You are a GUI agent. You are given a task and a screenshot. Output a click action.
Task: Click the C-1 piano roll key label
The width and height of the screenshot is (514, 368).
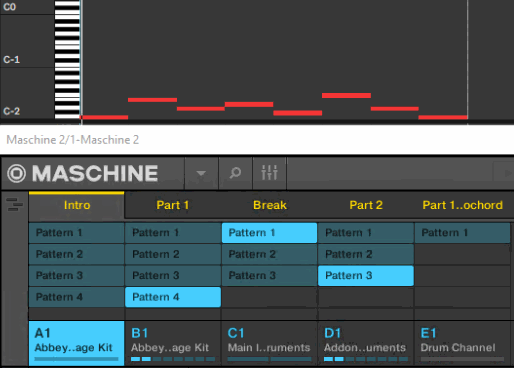(12, 60)
